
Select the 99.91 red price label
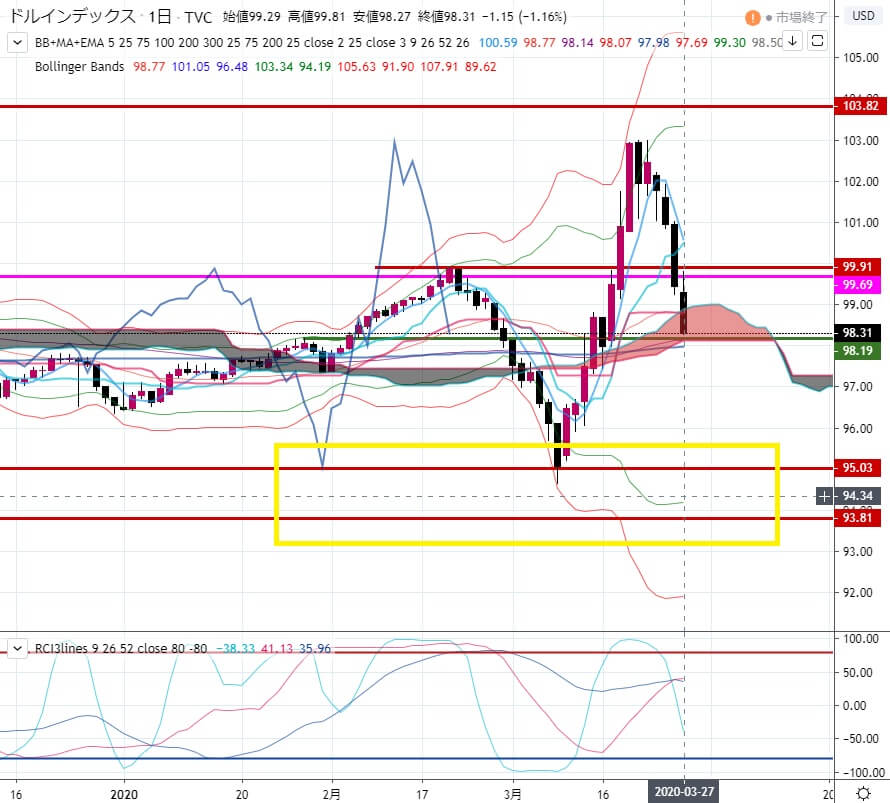click(857, 267)
